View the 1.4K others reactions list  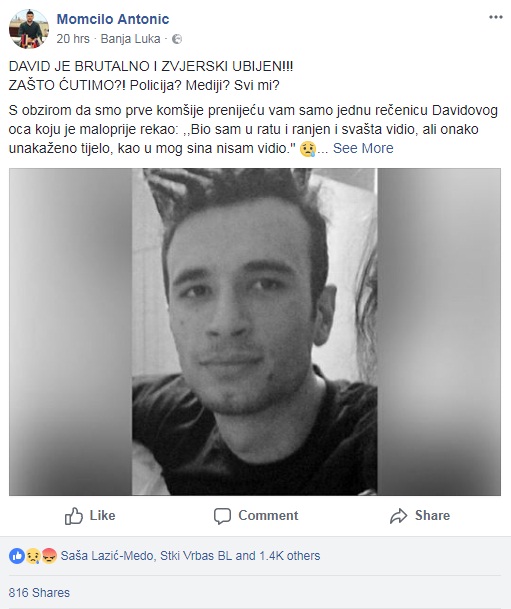click(290, 556)
